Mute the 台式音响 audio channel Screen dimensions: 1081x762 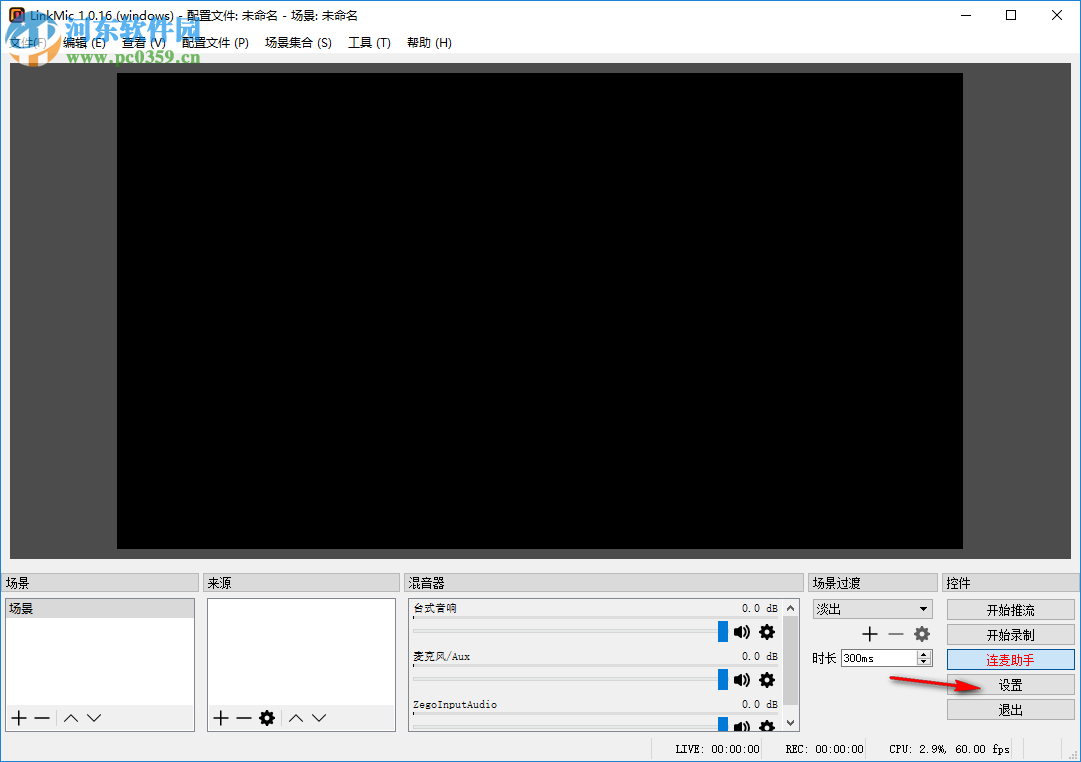click(741, 632)
